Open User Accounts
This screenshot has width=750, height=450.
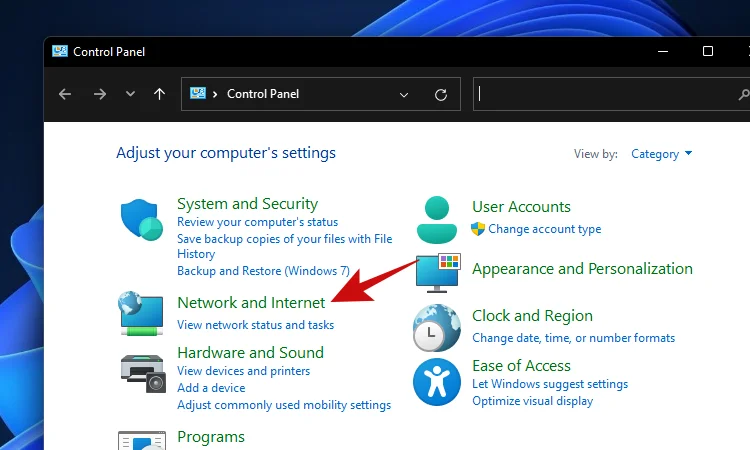[521, 207]
